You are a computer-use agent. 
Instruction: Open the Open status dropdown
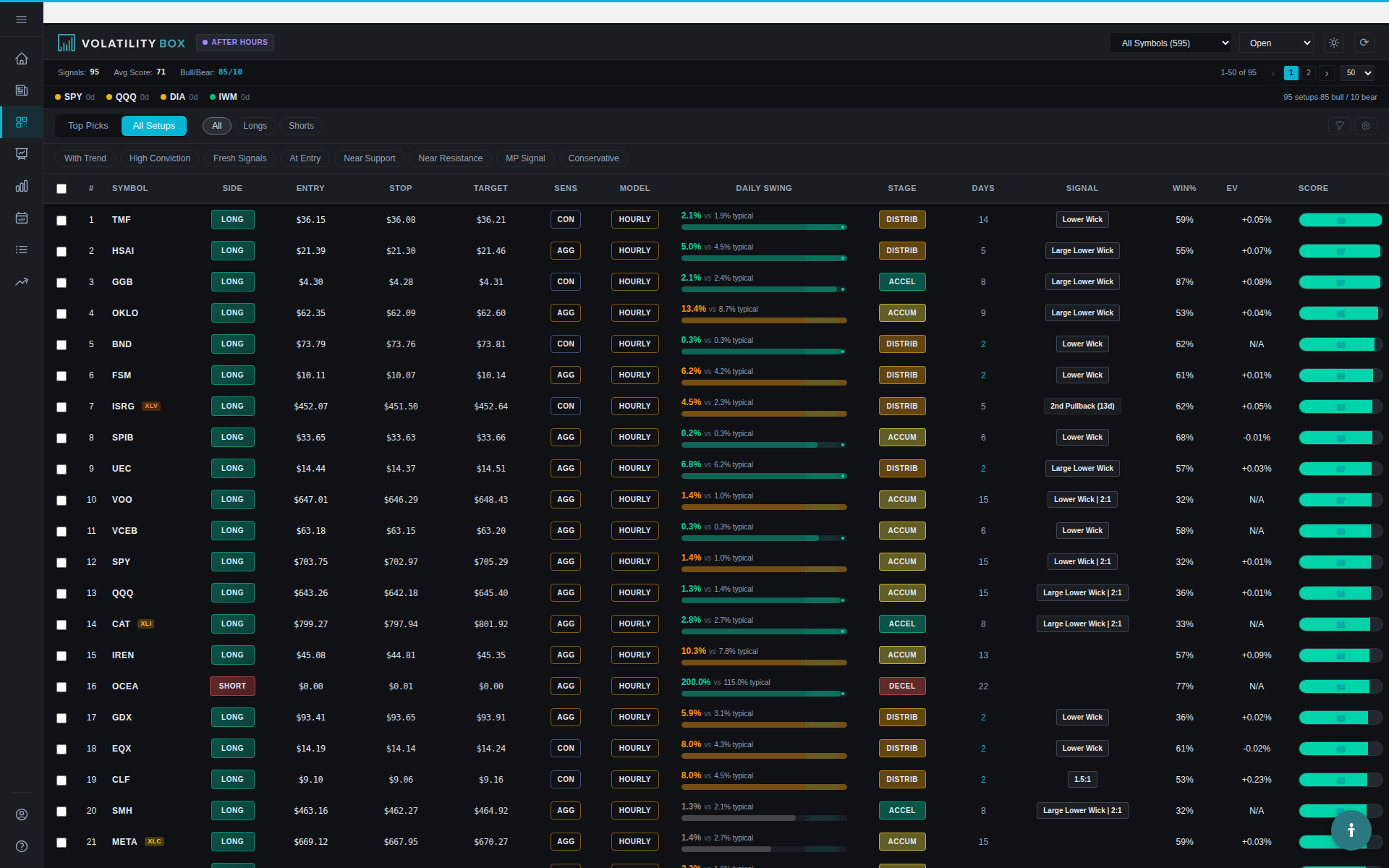(x=1276, y=43)
